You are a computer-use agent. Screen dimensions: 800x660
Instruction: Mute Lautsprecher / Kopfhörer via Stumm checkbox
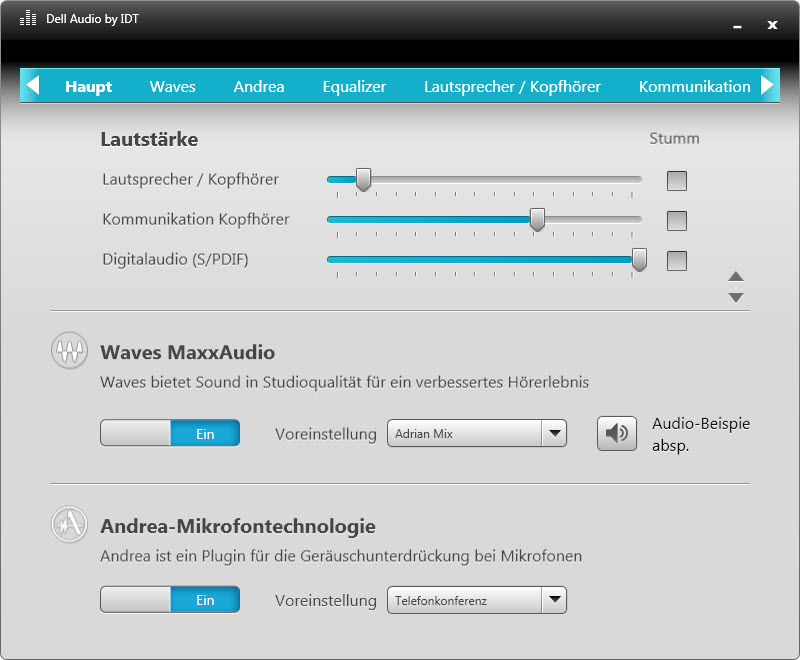677,181
